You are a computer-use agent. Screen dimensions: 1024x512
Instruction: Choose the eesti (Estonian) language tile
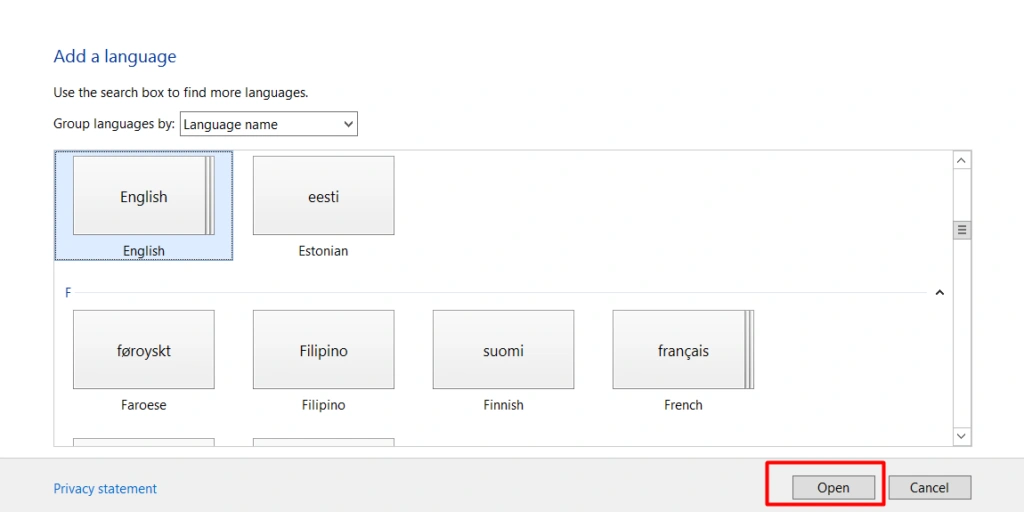tap(323, 196)
